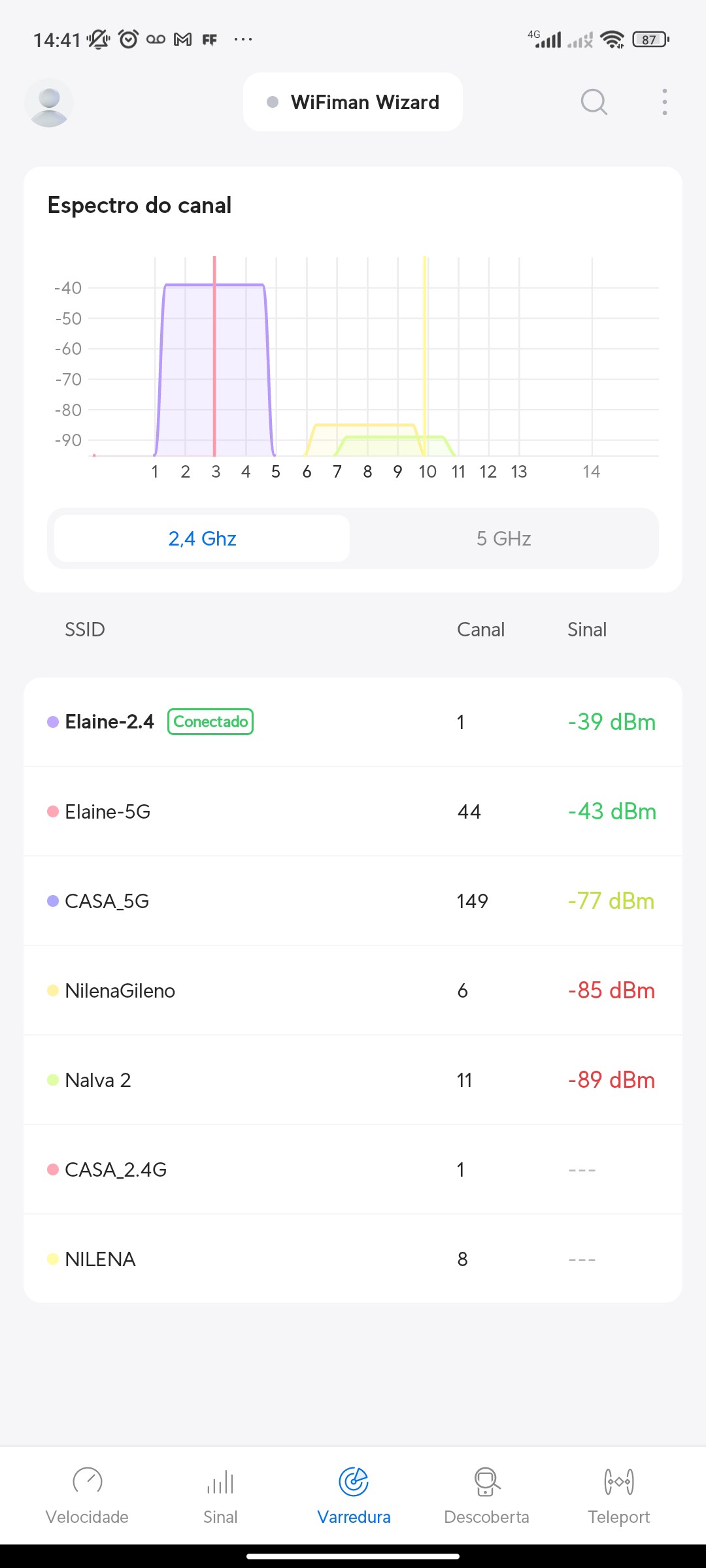Image resolution: width=706 pixels, height=1568 pixels.
Task: Select the CASA_5G network entry
Action: pyautogui.click(x=353, y=901)
